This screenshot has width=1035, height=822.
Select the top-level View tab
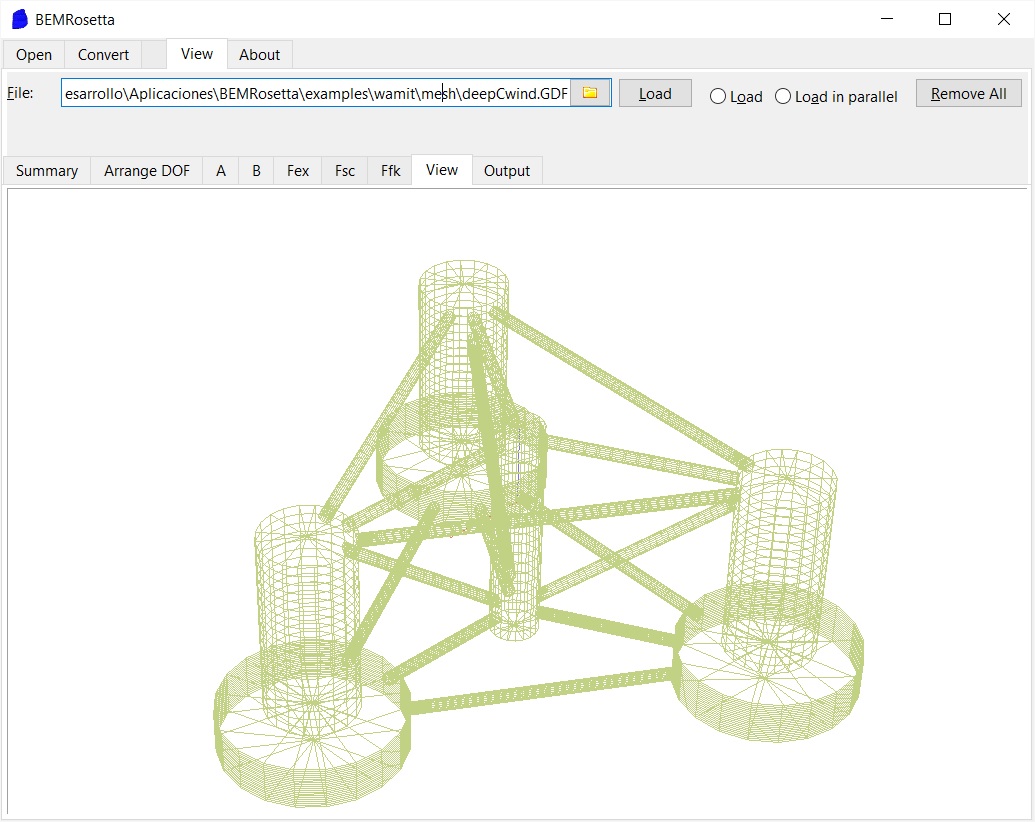coord(197,54)
